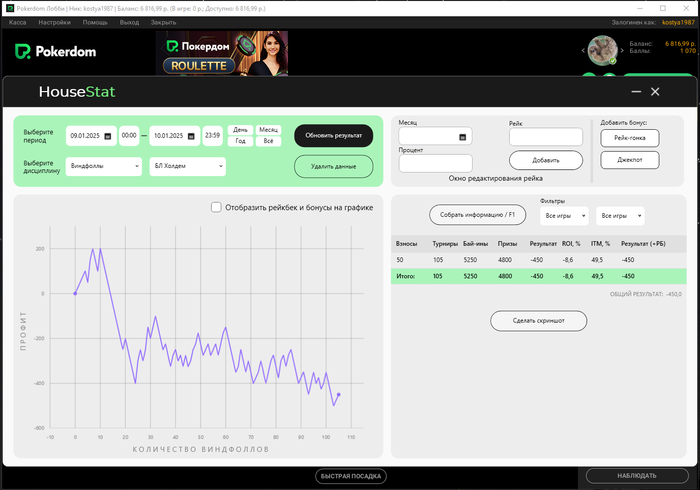The width and height of the screenshot is (700, 490).
Task: Open the end date calendar picker icon
Action: click(x=191, y=136)
